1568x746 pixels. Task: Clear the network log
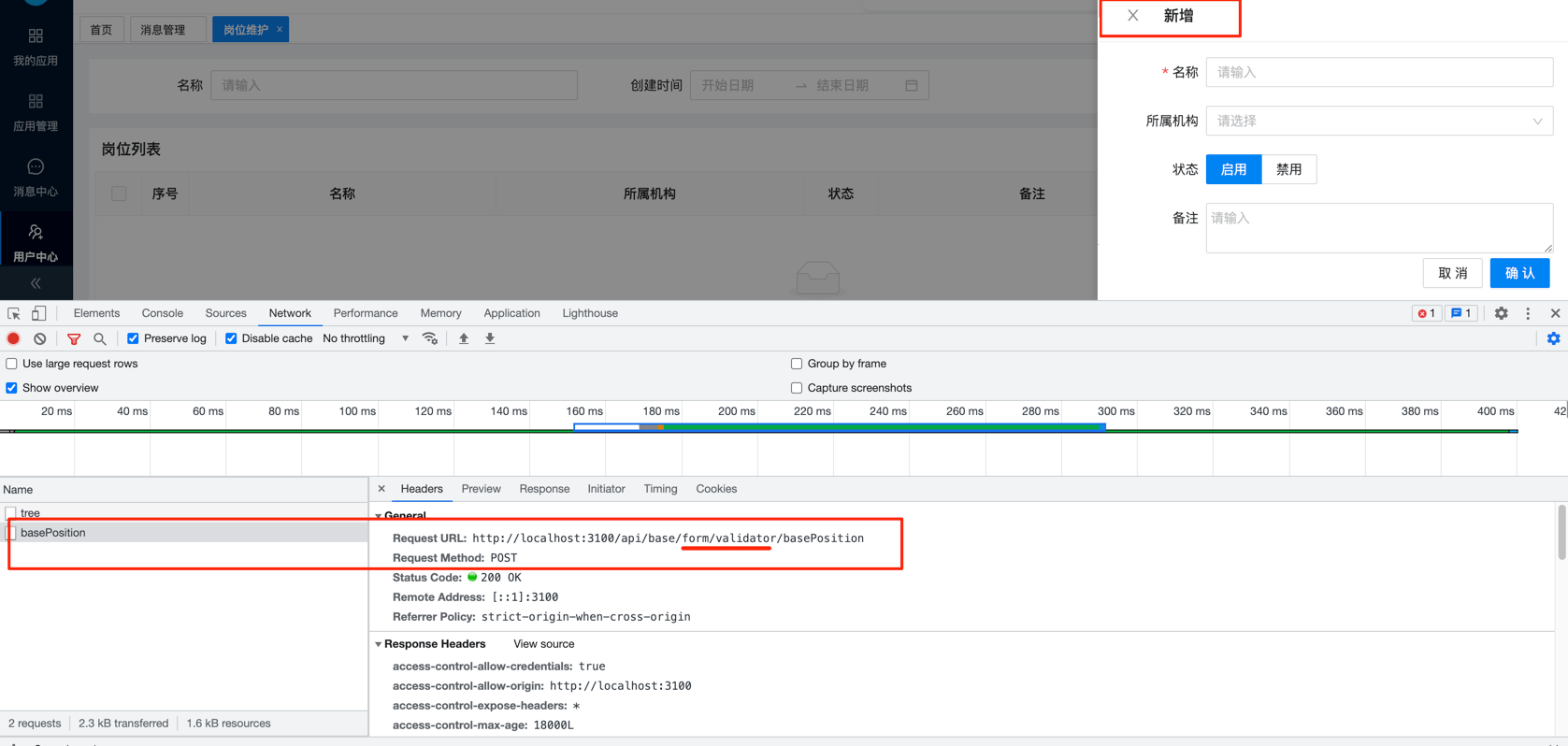(x=39, y=338)
